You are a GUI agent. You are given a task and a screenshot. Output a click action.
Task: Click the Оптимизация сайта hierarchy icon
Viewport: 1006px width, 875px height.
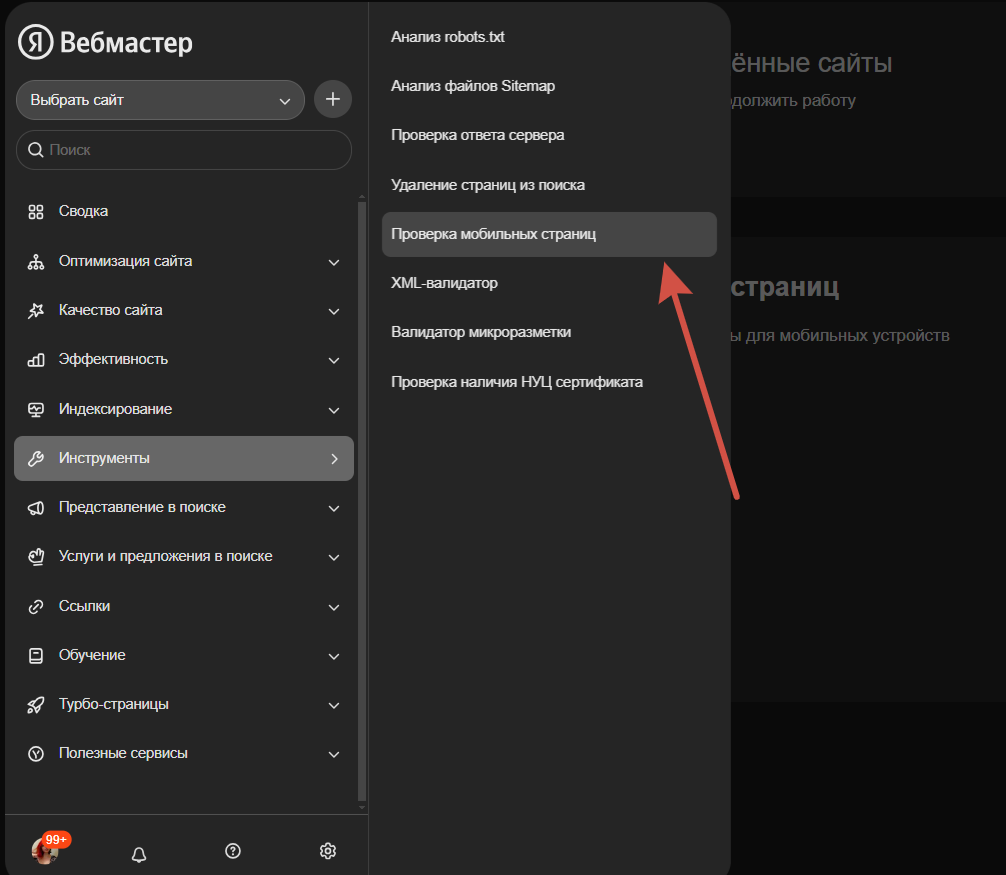[x=36, y=262]
